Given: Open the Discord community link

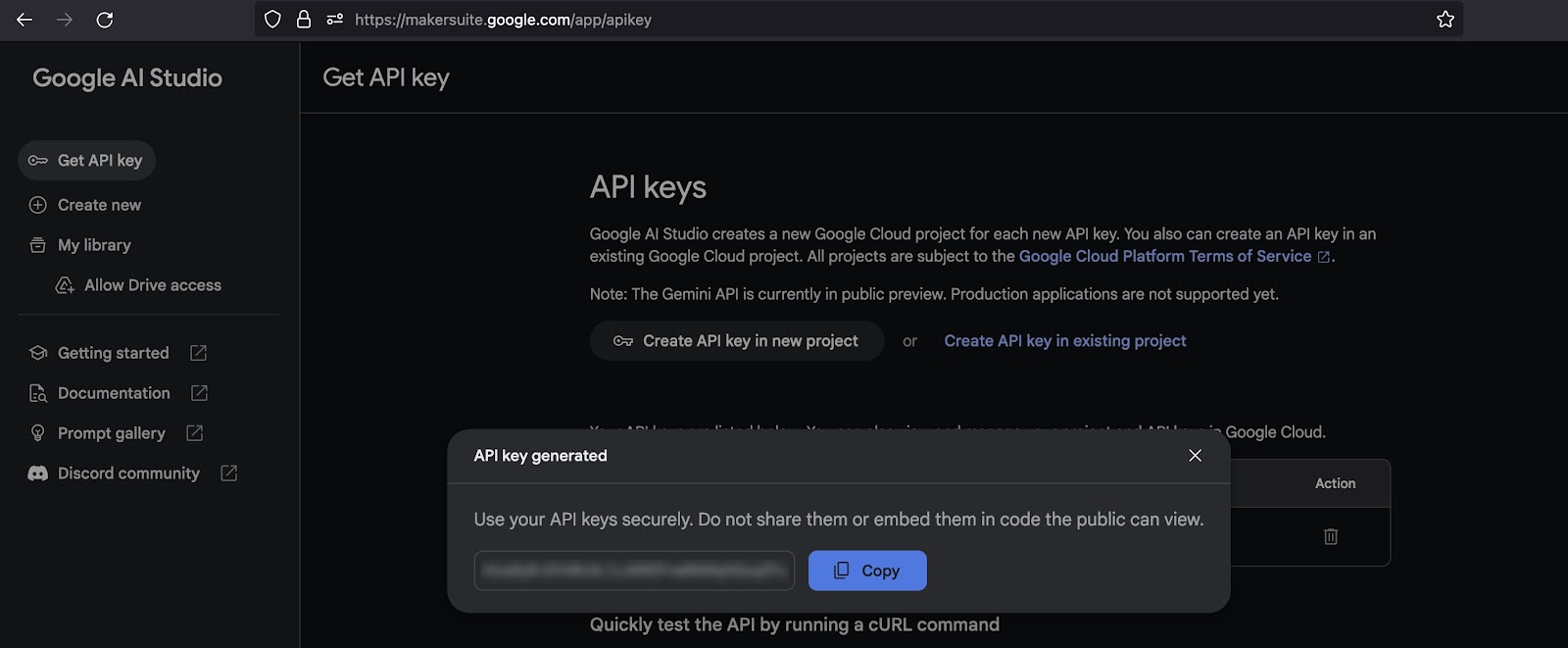Looking at the screenshot, I should 128,474.
